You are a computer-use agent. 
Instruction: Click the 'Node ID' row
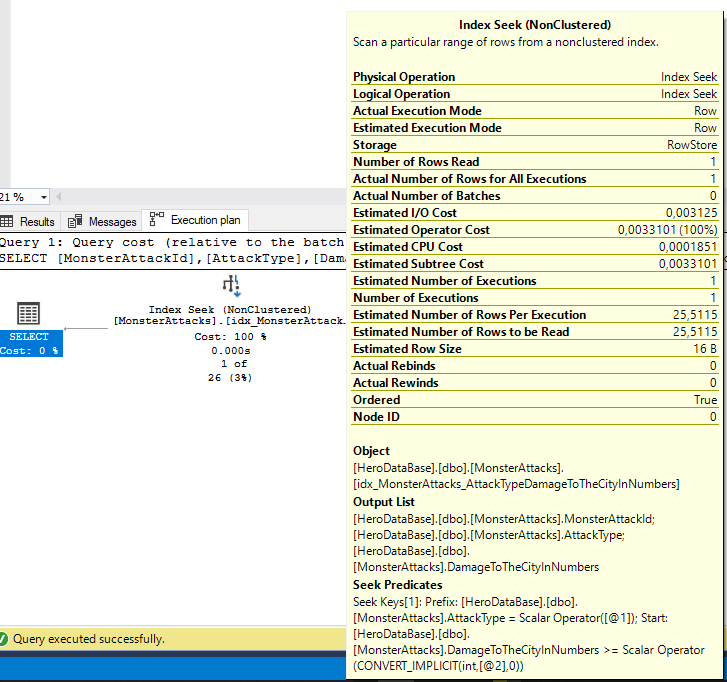coord(535,417)
